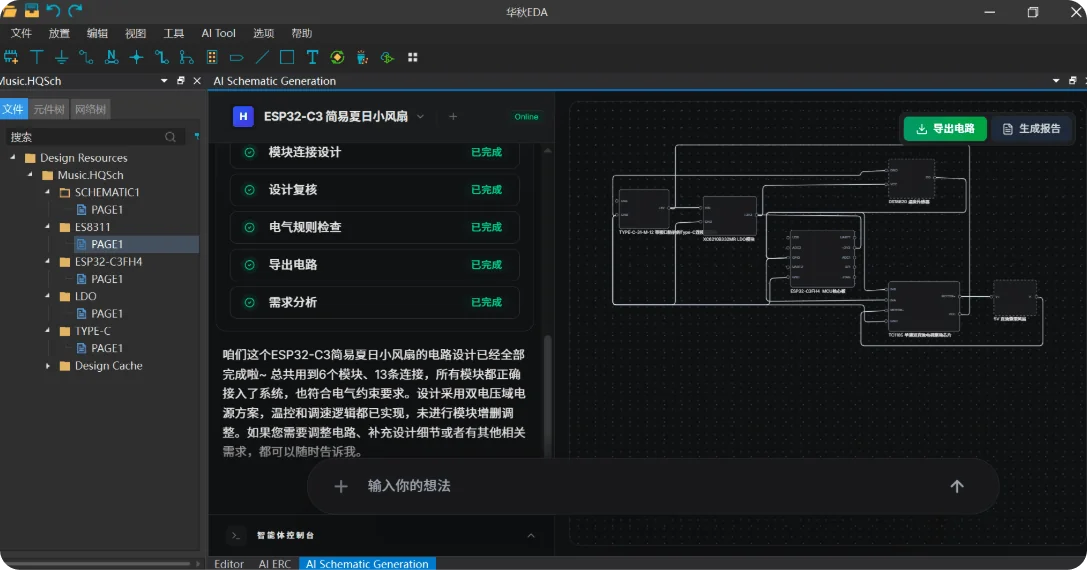The image size is (1088, 570).
Task: Collapse the SCHEMATIC1 folder arrow
Action: coord(48,192)
